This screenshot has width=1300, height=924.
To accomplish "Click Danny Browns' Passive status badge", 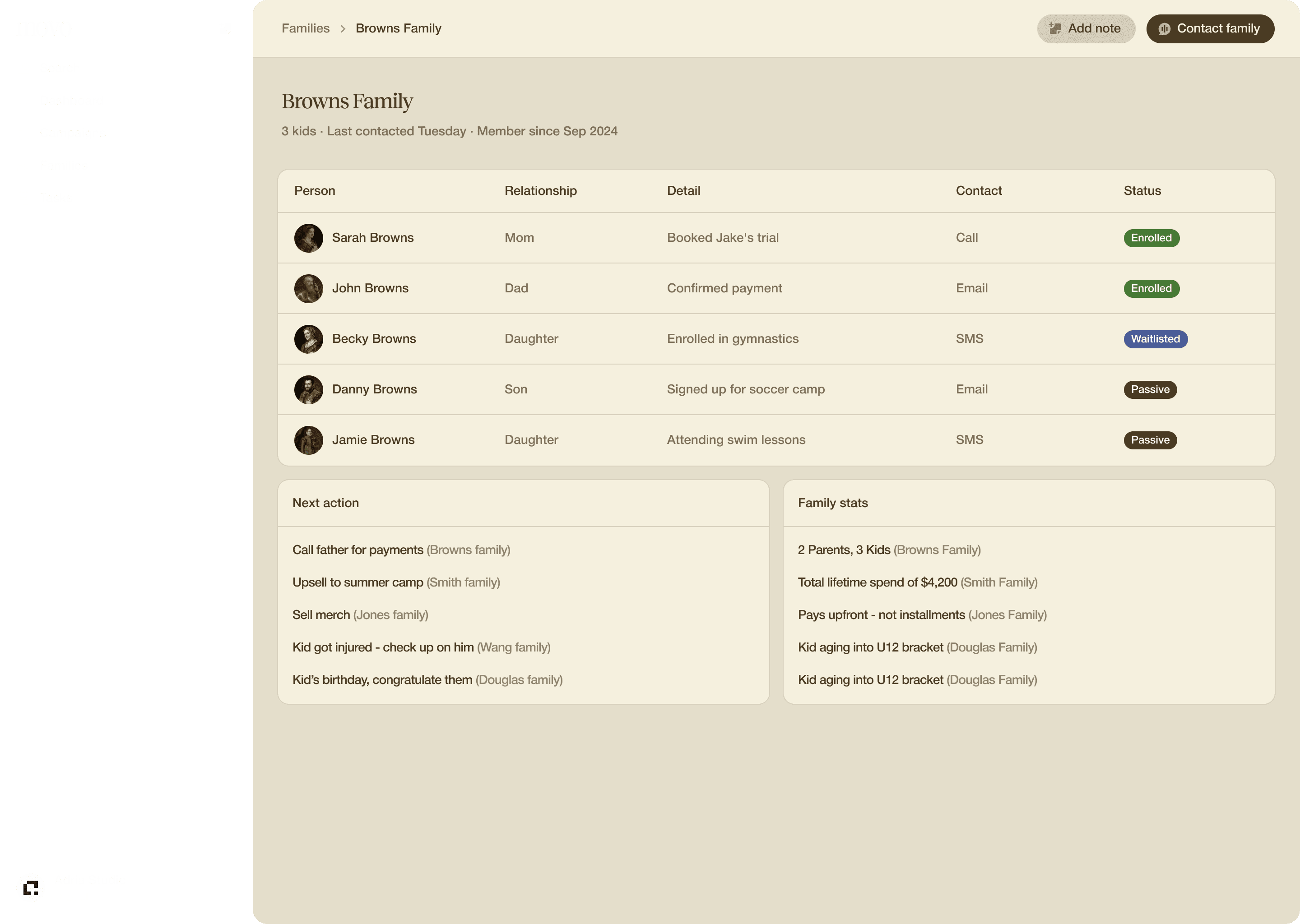I will tap(1150, 390).
